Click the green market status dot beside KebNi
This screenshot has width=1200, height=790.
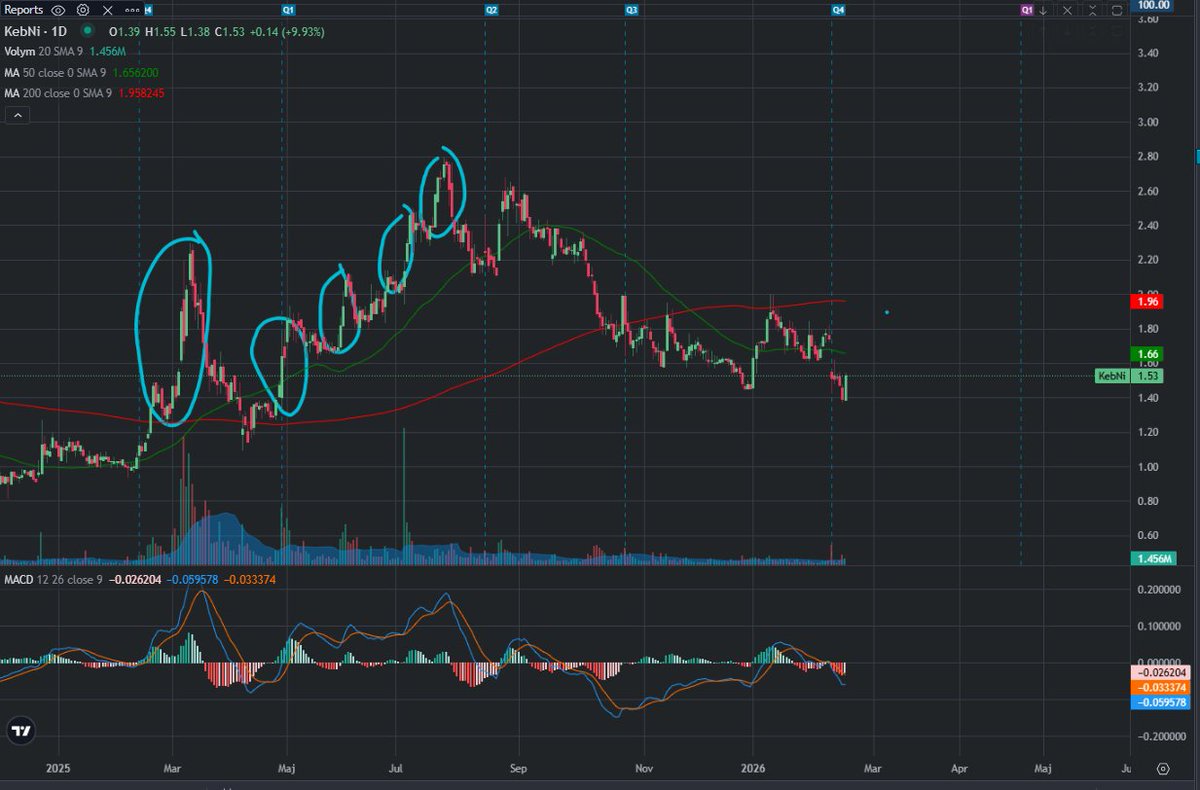88,31
